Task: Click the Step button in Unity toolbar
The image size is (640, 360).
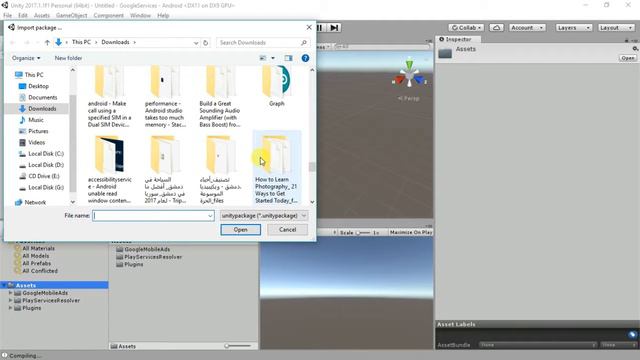Action: (x=334, y=28)
